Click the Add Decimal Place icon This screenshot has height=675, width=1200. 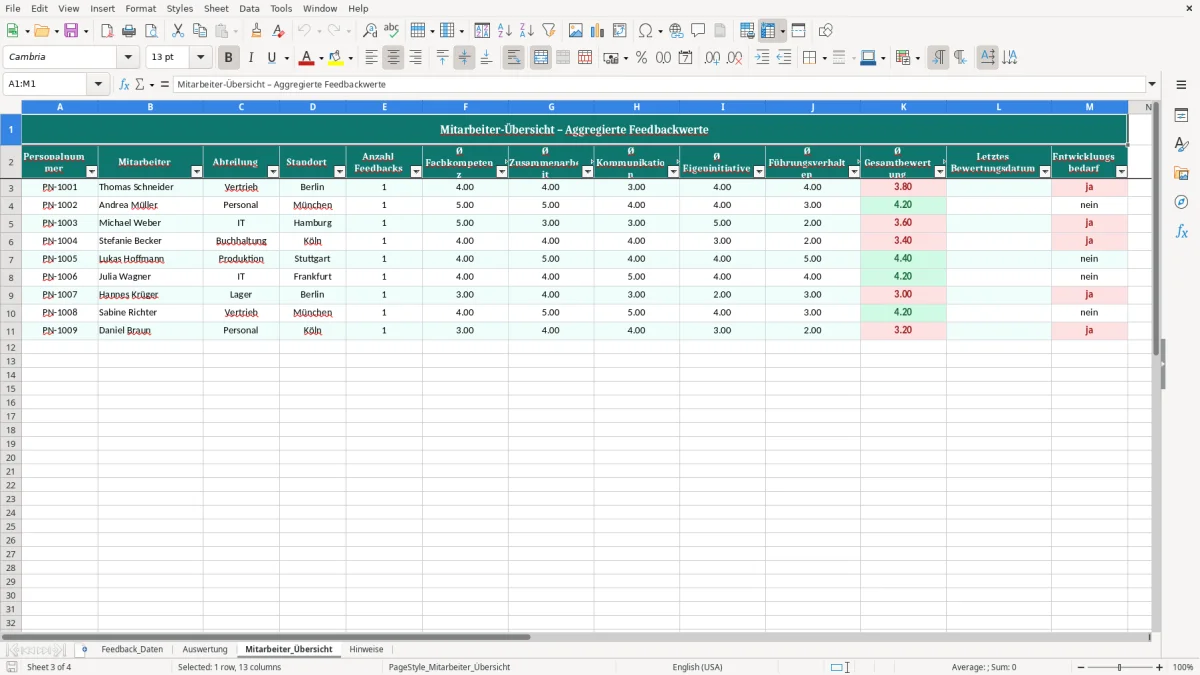[x=713, y=58]
